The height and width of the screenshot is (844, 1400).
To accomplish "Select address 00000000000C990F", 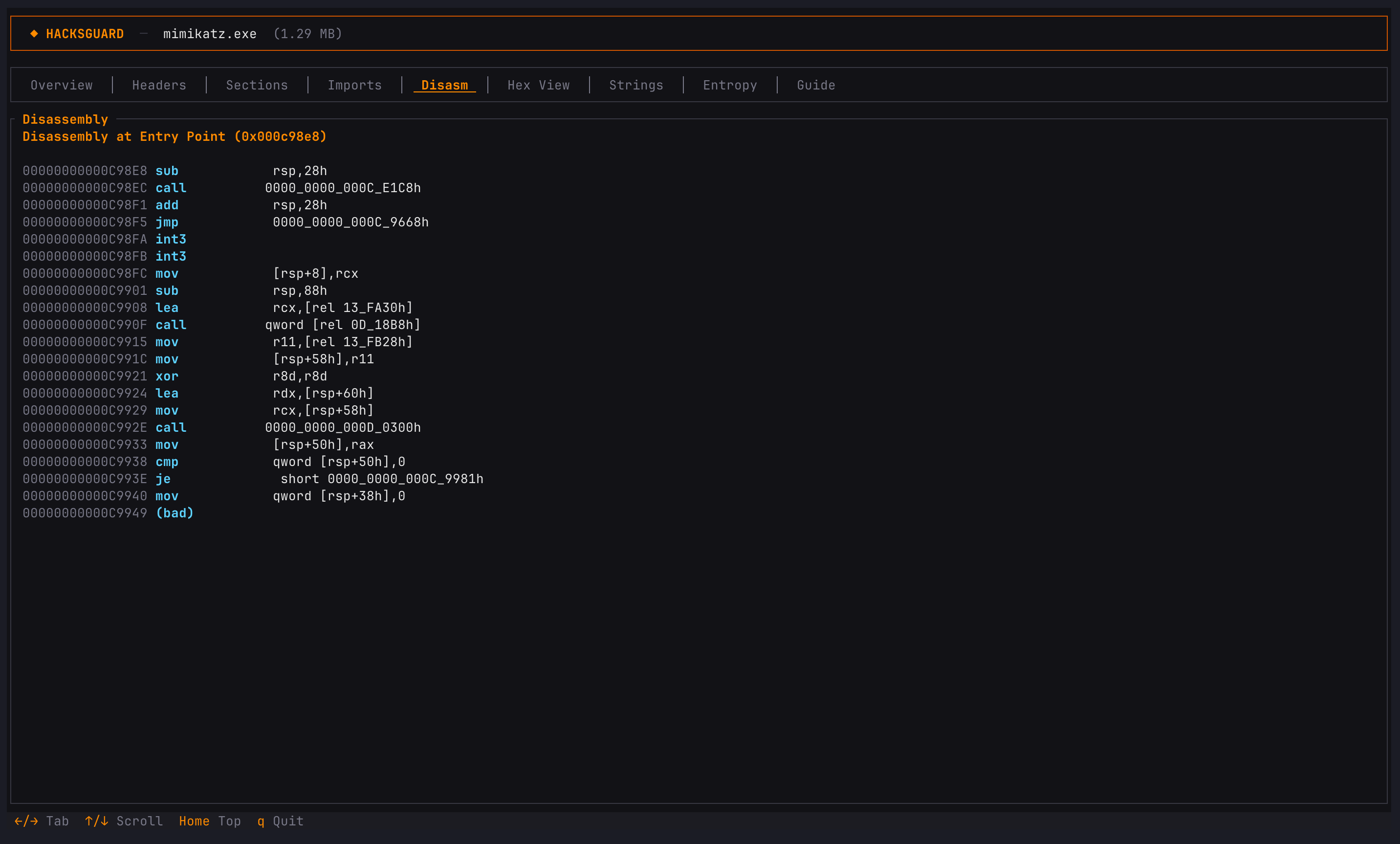I will click(85, 325).
